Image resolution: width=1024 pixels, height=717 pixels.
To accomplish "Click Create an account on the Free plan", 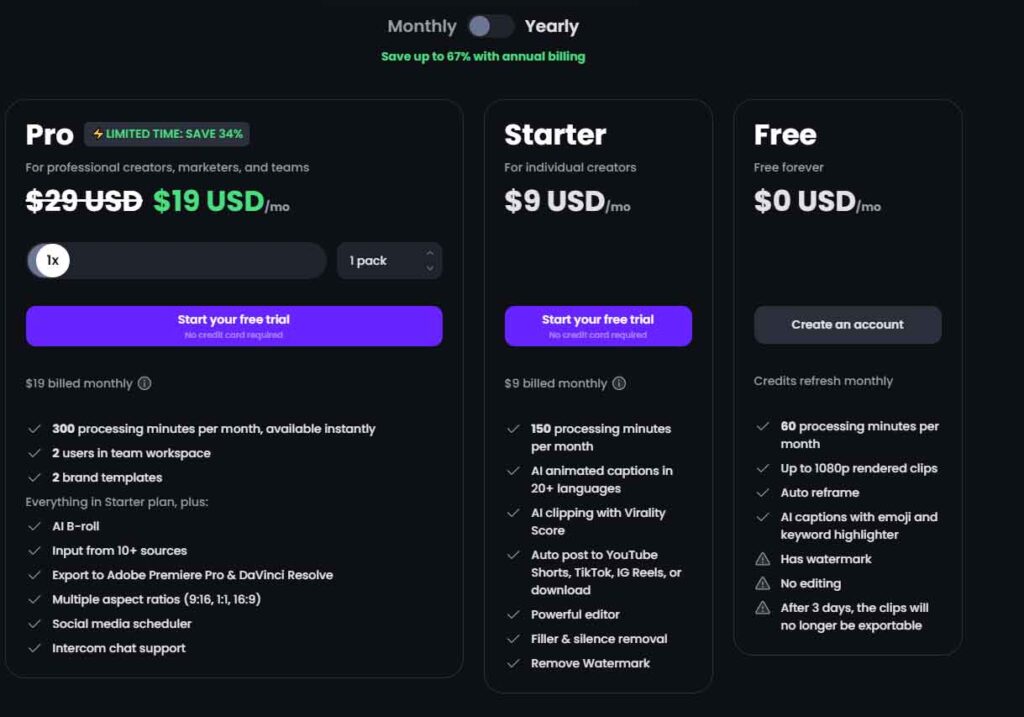I will (847, 324).
